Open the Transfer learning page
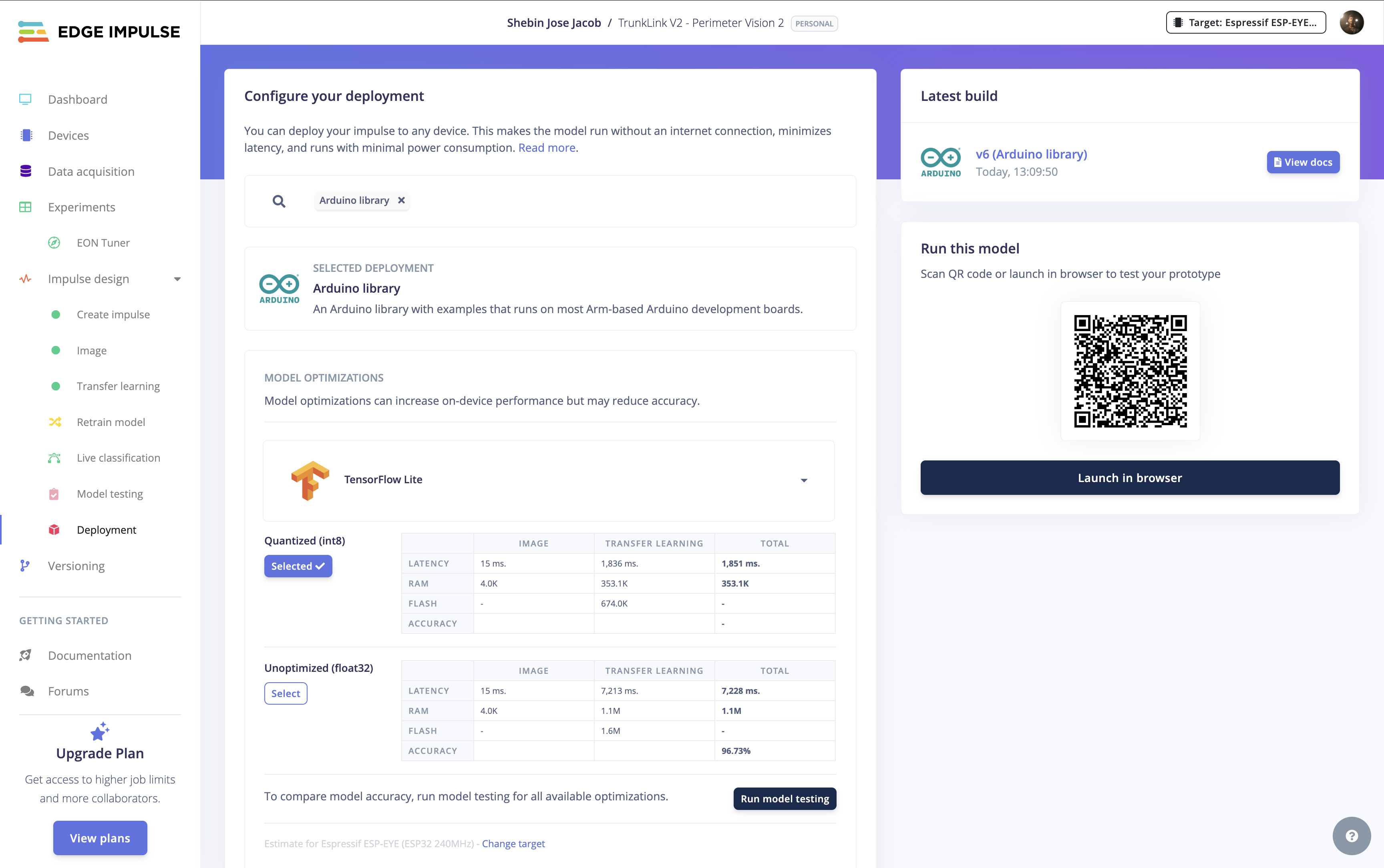This screenshot has width=1384, height=868. [x=118, y=386]
